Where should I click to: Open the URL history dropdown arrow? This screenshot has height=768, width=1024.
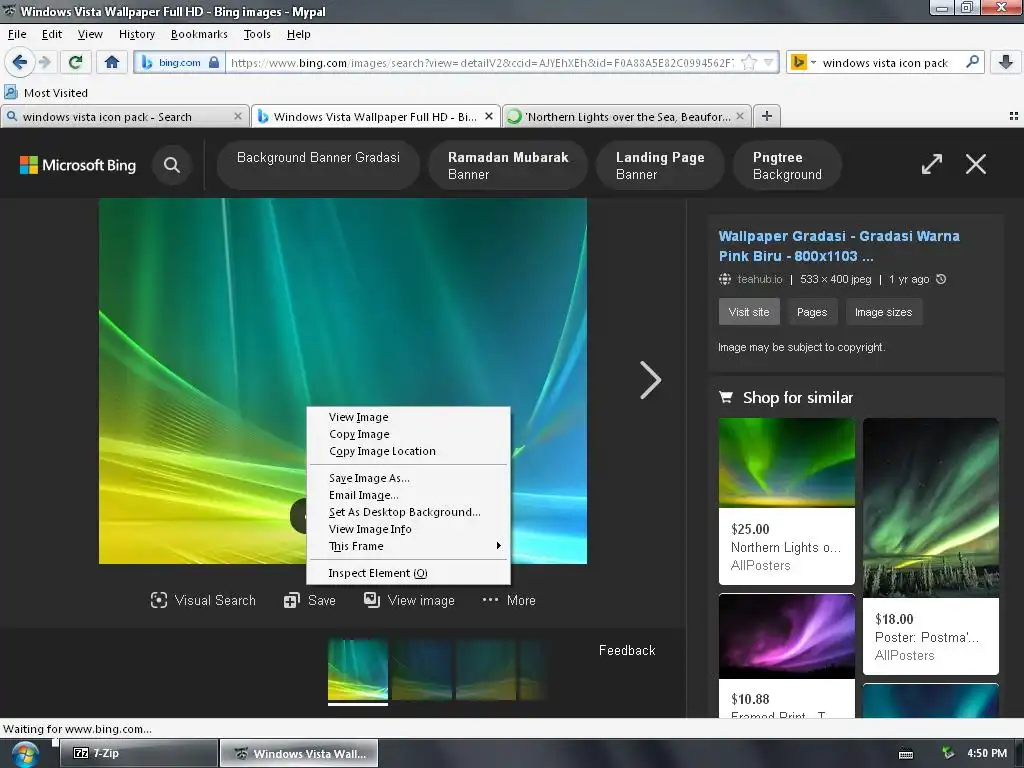click(769, 63)
